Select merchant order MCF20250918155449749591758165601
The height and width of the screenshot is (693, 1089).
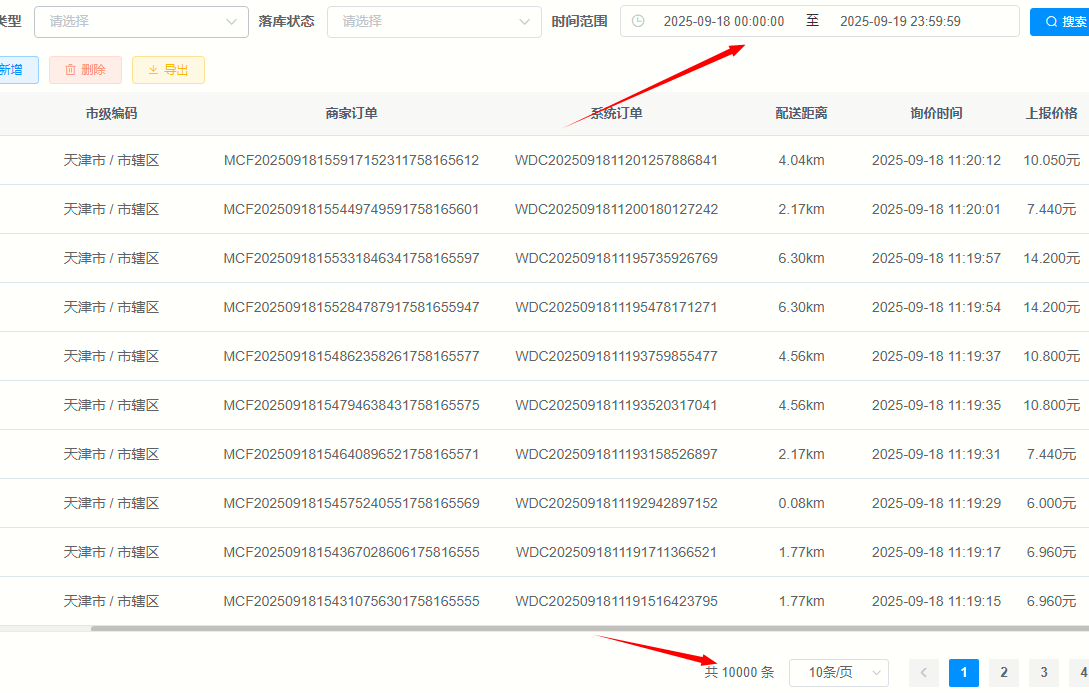[x=351, y=209]
